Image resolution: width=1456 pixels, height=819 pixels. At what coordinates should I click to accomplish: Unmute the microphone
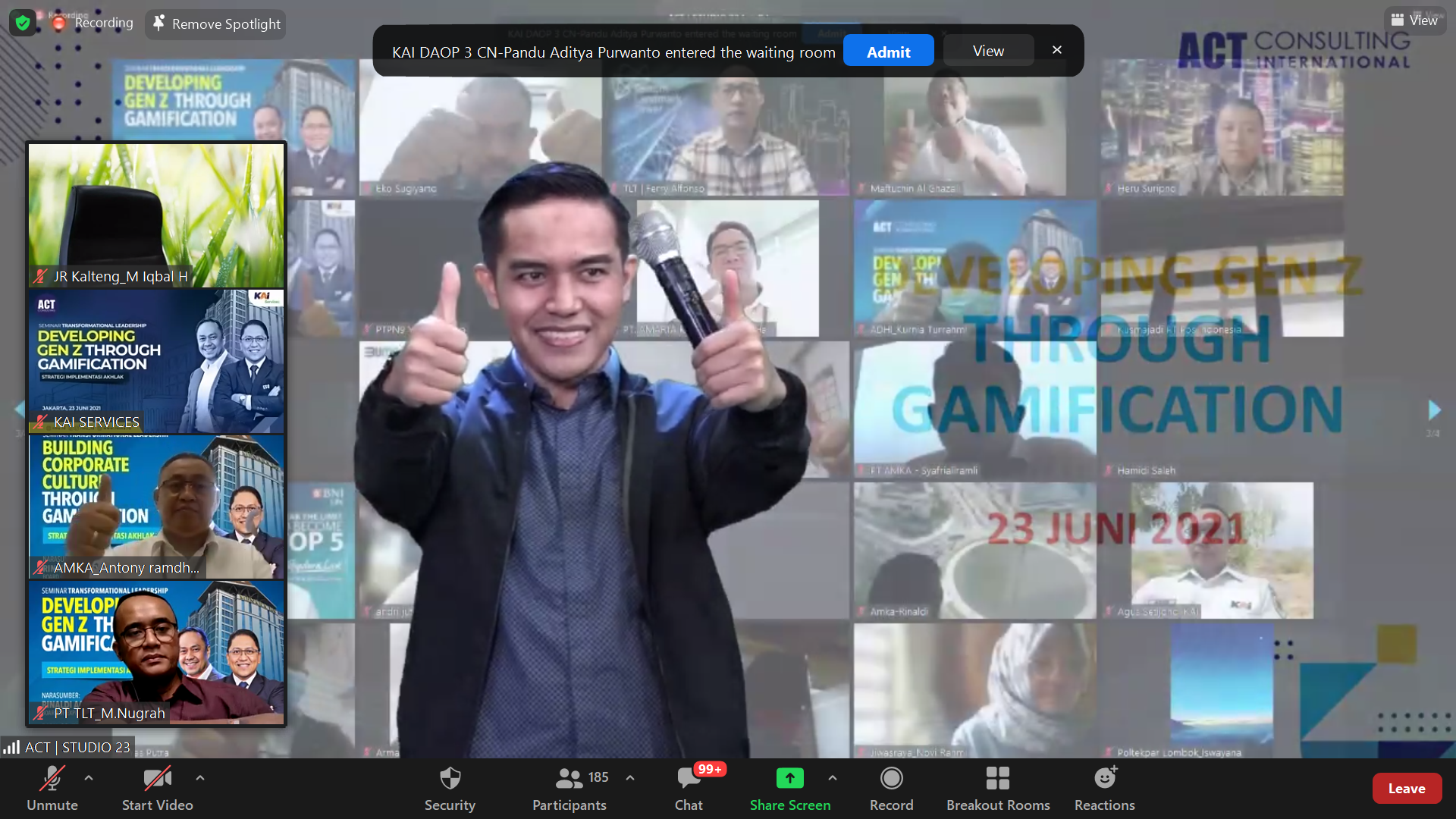tap(52, 788)
